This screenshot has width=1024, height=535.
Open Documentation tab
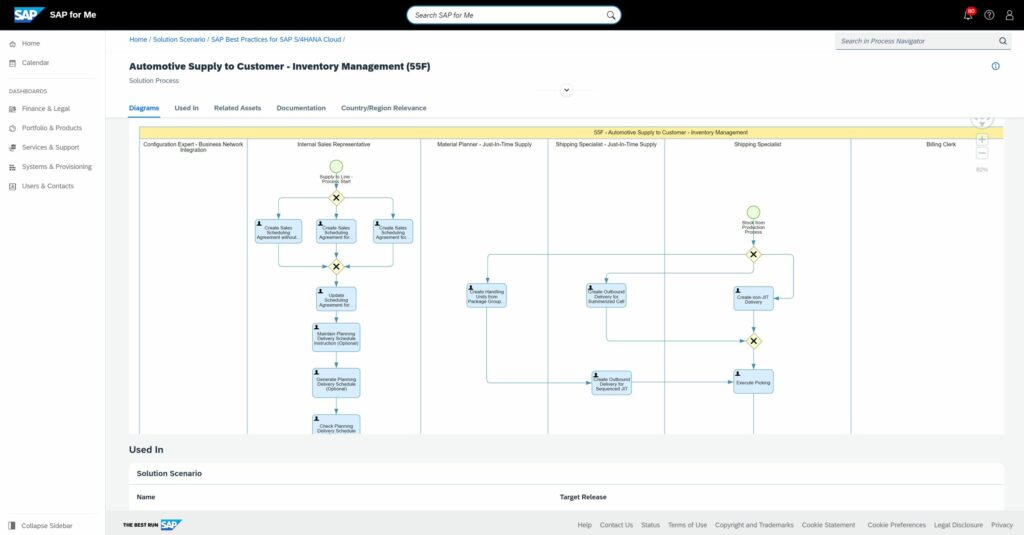point(300,108)
